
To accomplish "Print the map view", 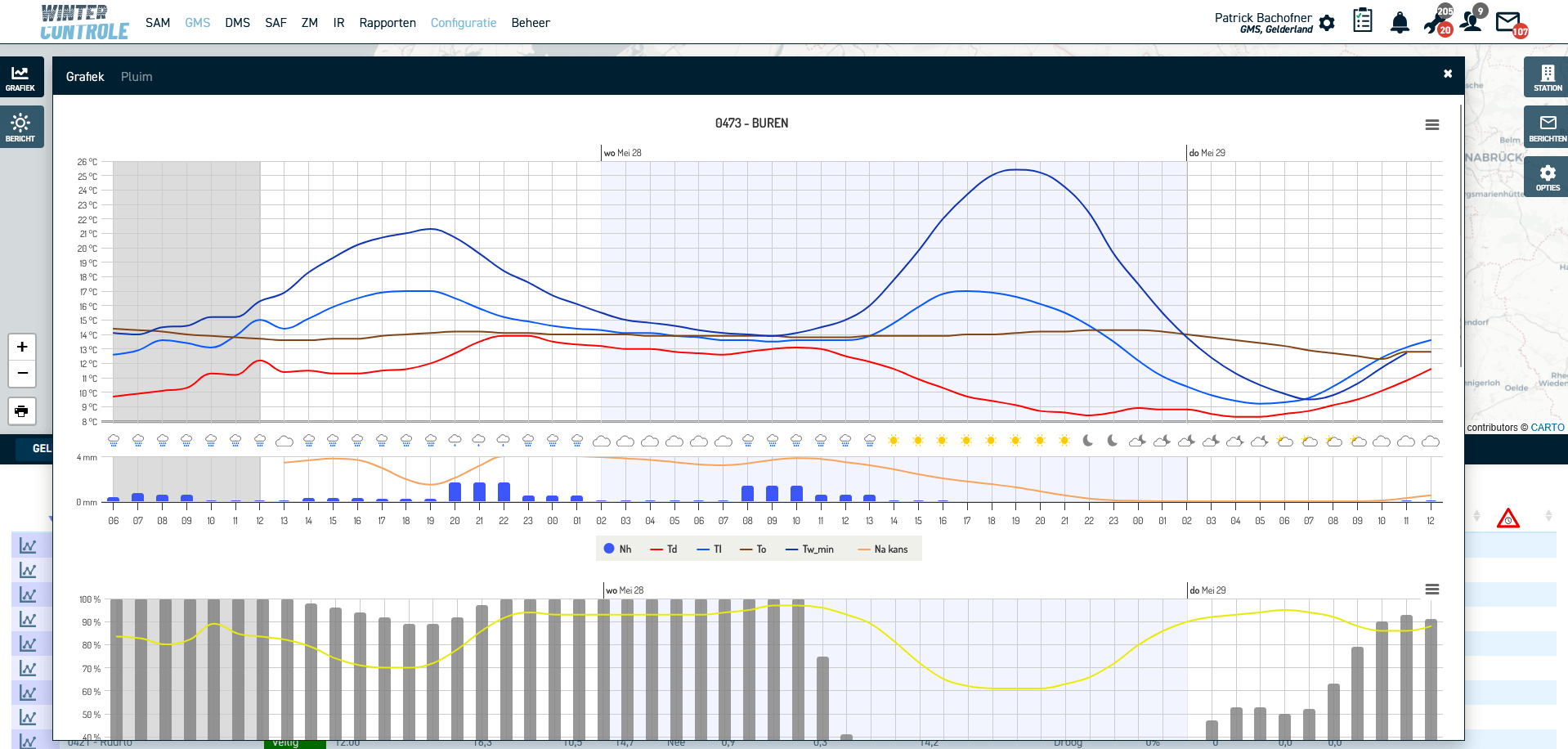I will click(22, 410).
